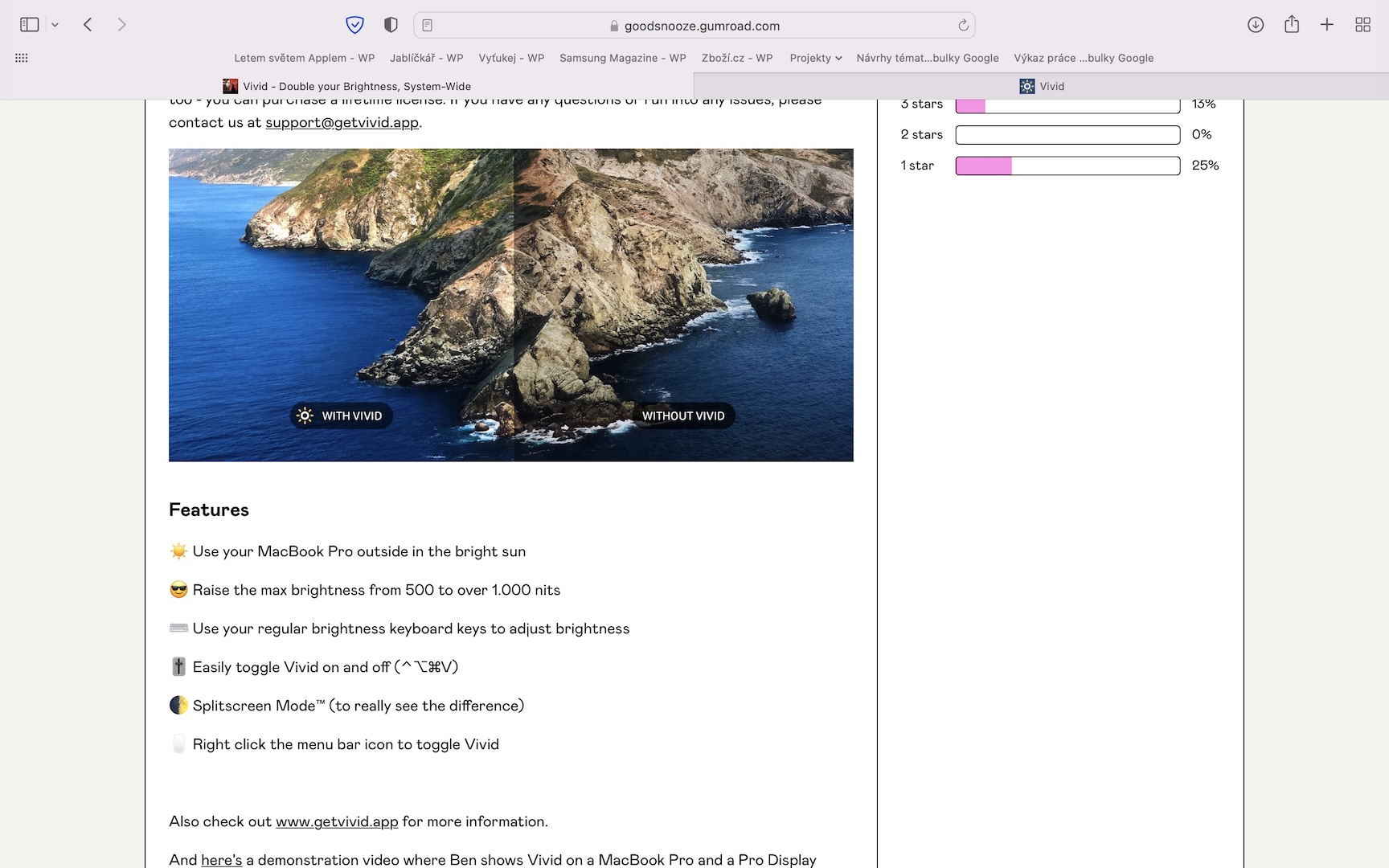Enable Reader view in the address bar
This screenshot has height=868, width=1389.
tap(428, 26)
